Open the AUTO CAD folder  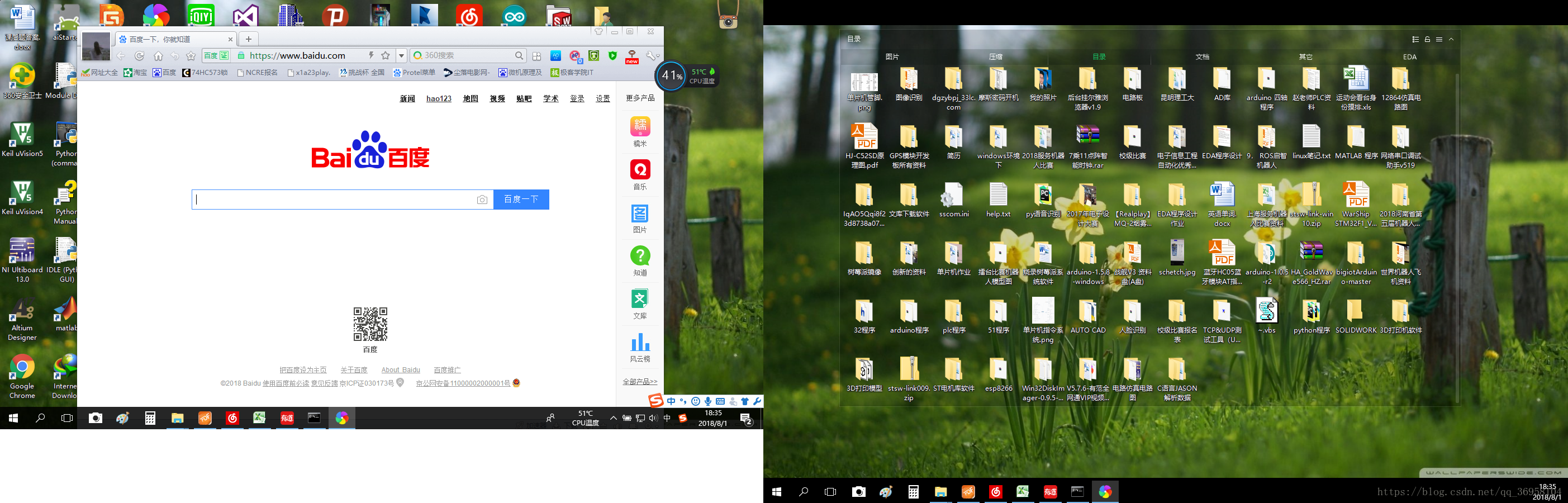pos(1088,317)
